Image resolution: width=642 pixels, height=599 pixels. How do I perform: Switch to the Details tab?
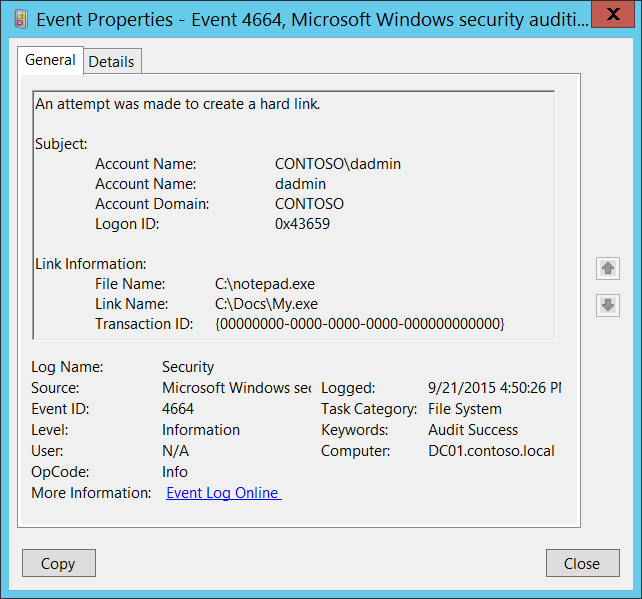(x=111, y=61)
